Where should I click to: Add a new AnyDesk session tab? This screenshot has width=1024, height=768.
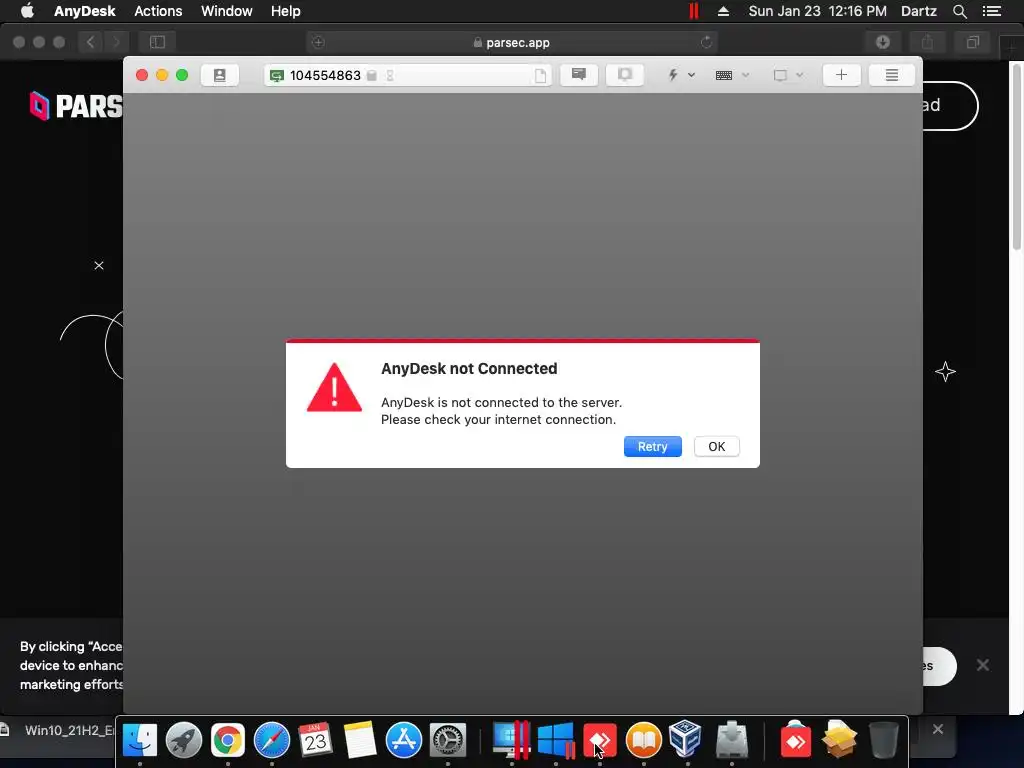[841, 75]
